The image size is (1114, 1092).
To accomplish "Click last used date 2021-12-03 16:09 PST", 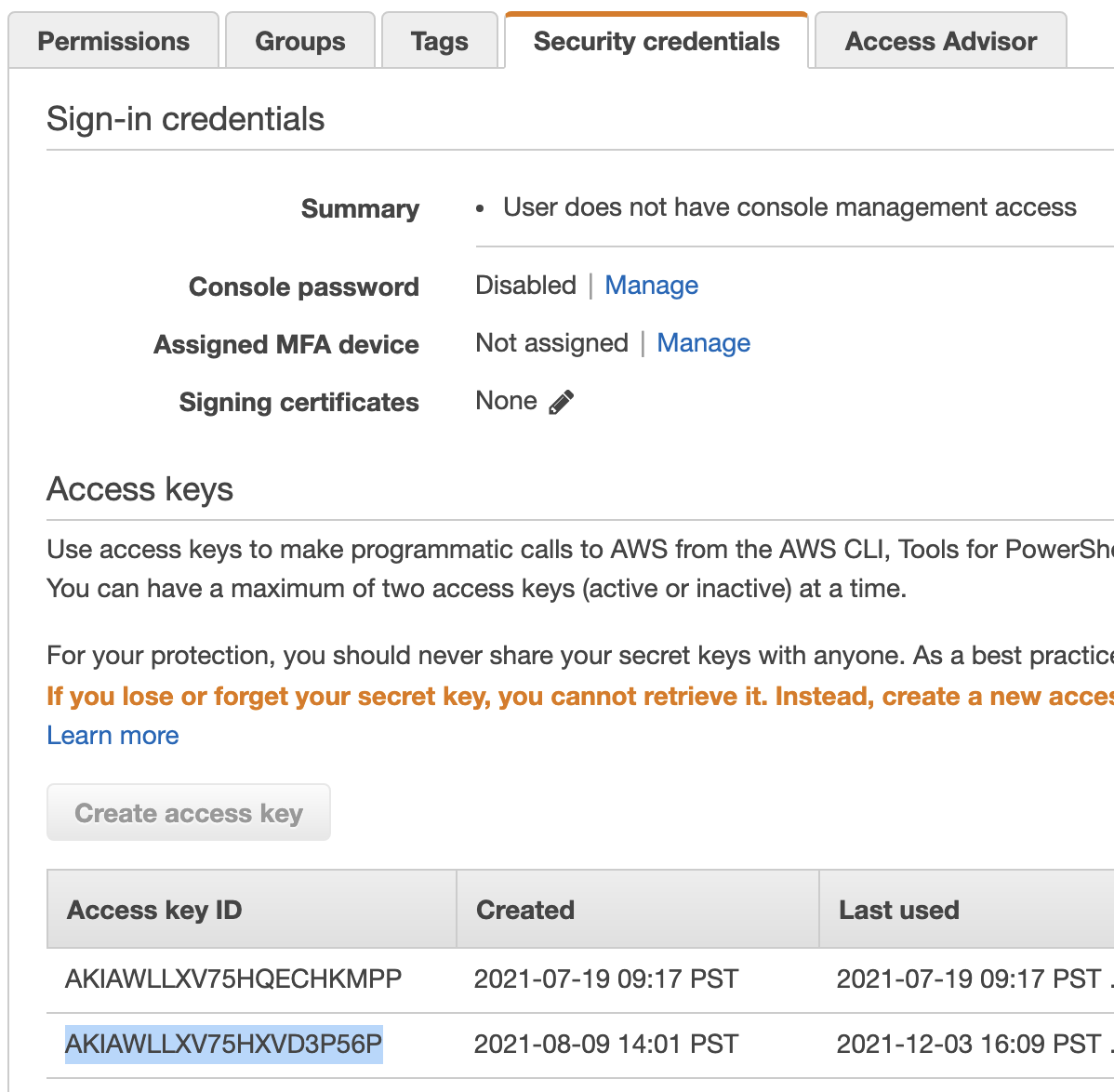I will click(x=968, y=1044).
